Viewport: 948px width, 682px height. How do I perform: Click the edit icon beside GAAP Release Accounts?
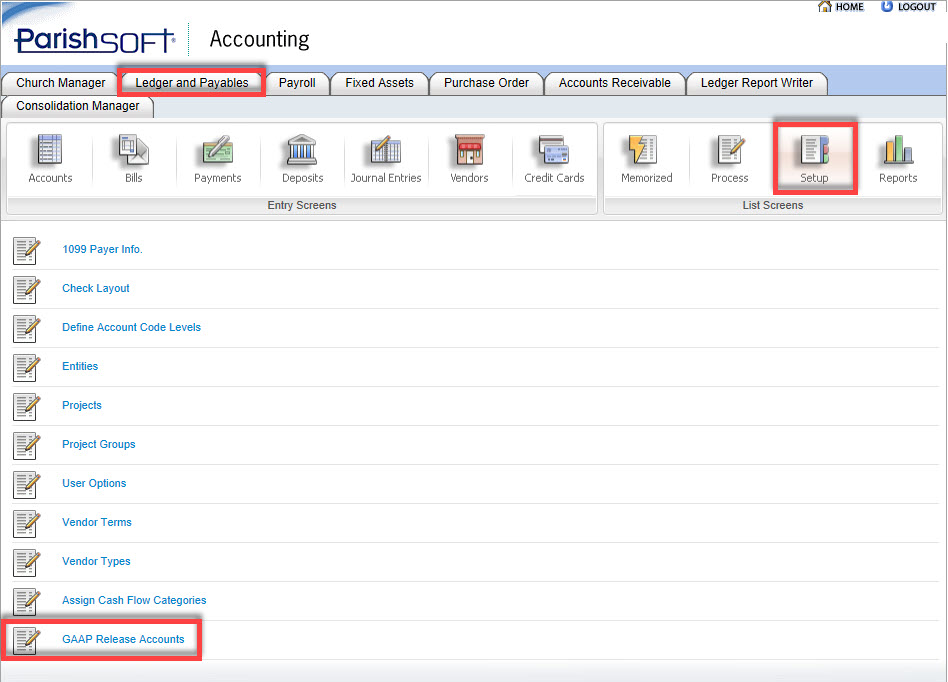(x=27, y=641)
